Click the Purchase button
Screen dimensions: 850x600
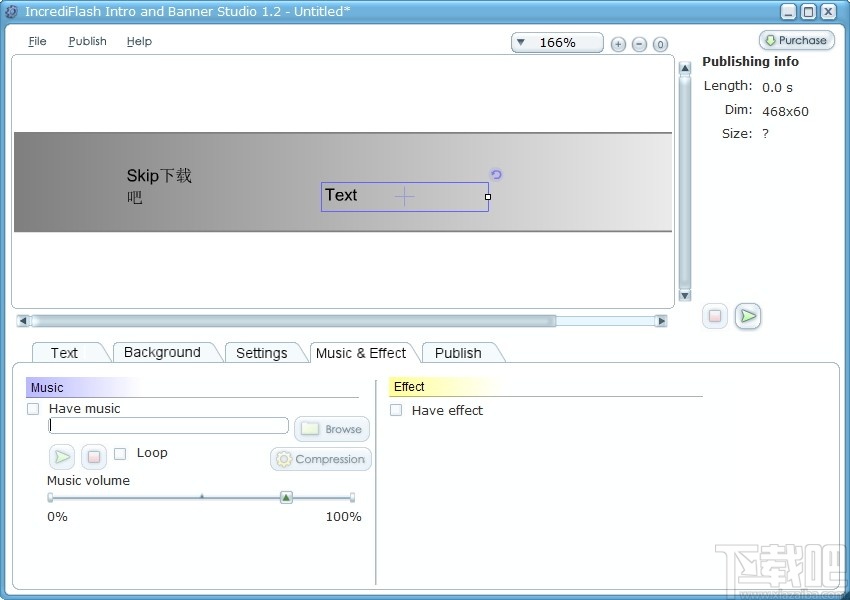(796, 40)
